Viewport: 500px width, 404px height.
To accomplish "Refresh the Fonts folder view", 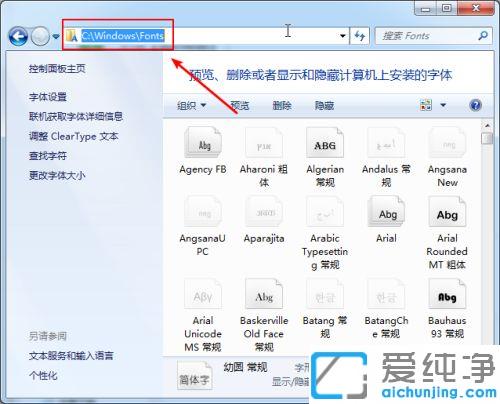I will (359, 36).
